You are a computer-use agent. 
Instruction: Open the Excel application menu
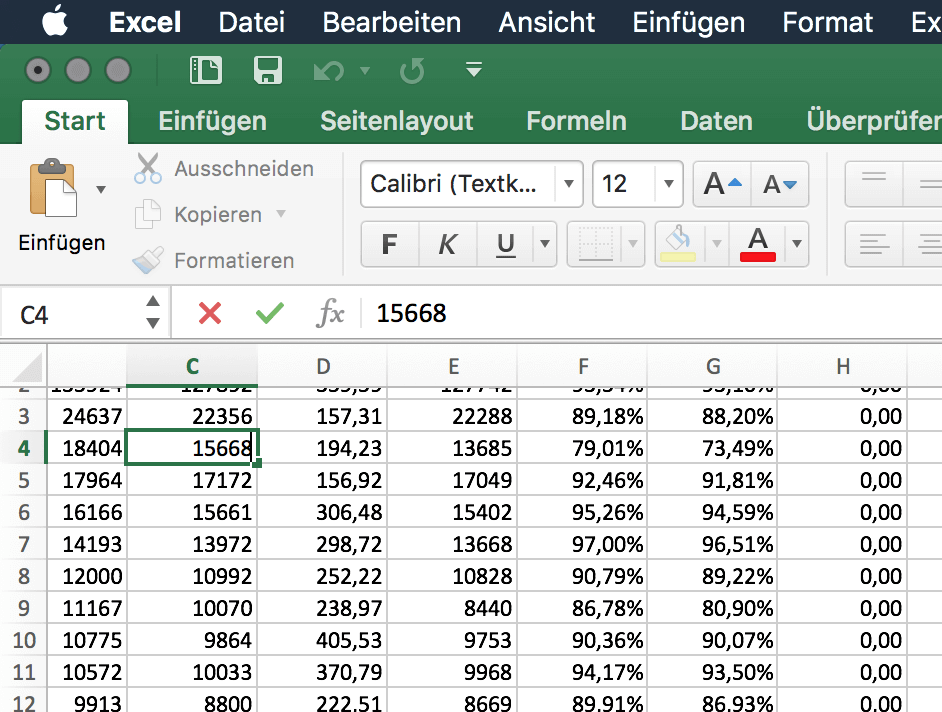coord(145,22)
